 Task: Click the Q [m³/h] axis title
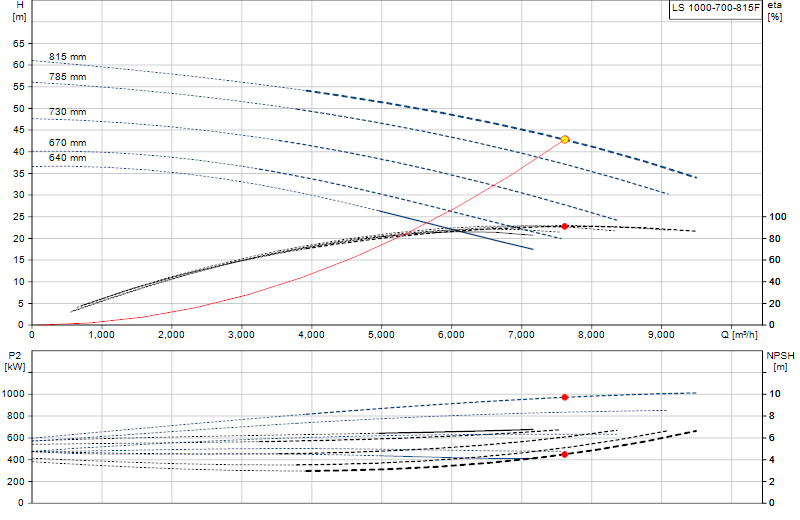(x=739, y=335)
